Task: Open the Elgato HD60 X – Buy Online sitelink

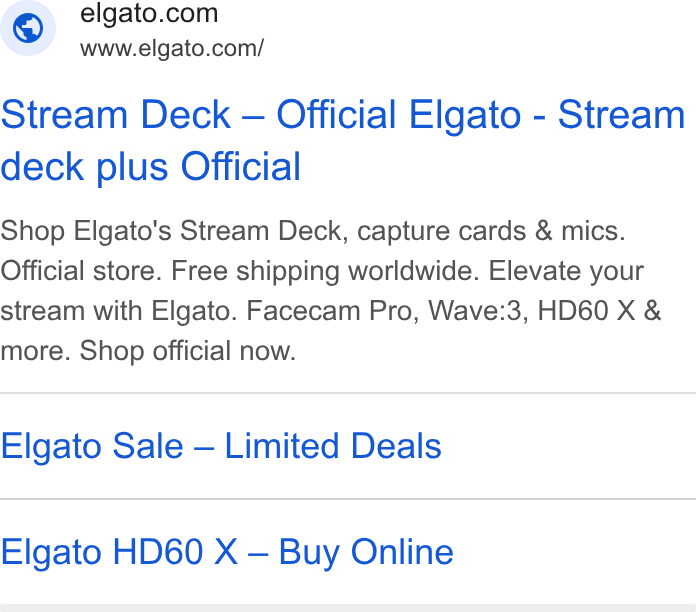Action: point(227,552)
